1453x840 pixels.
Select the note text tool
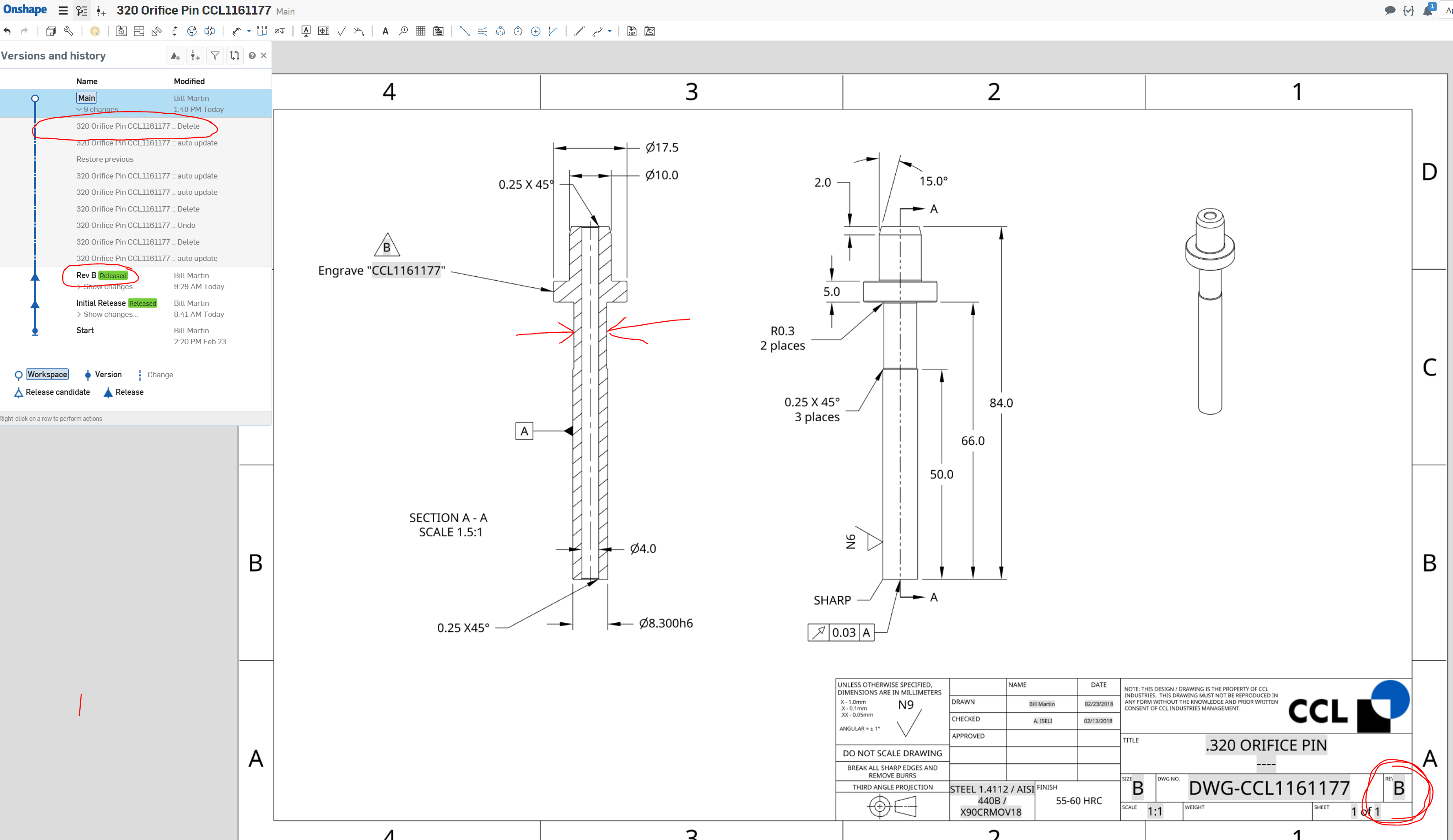[385, 31]
